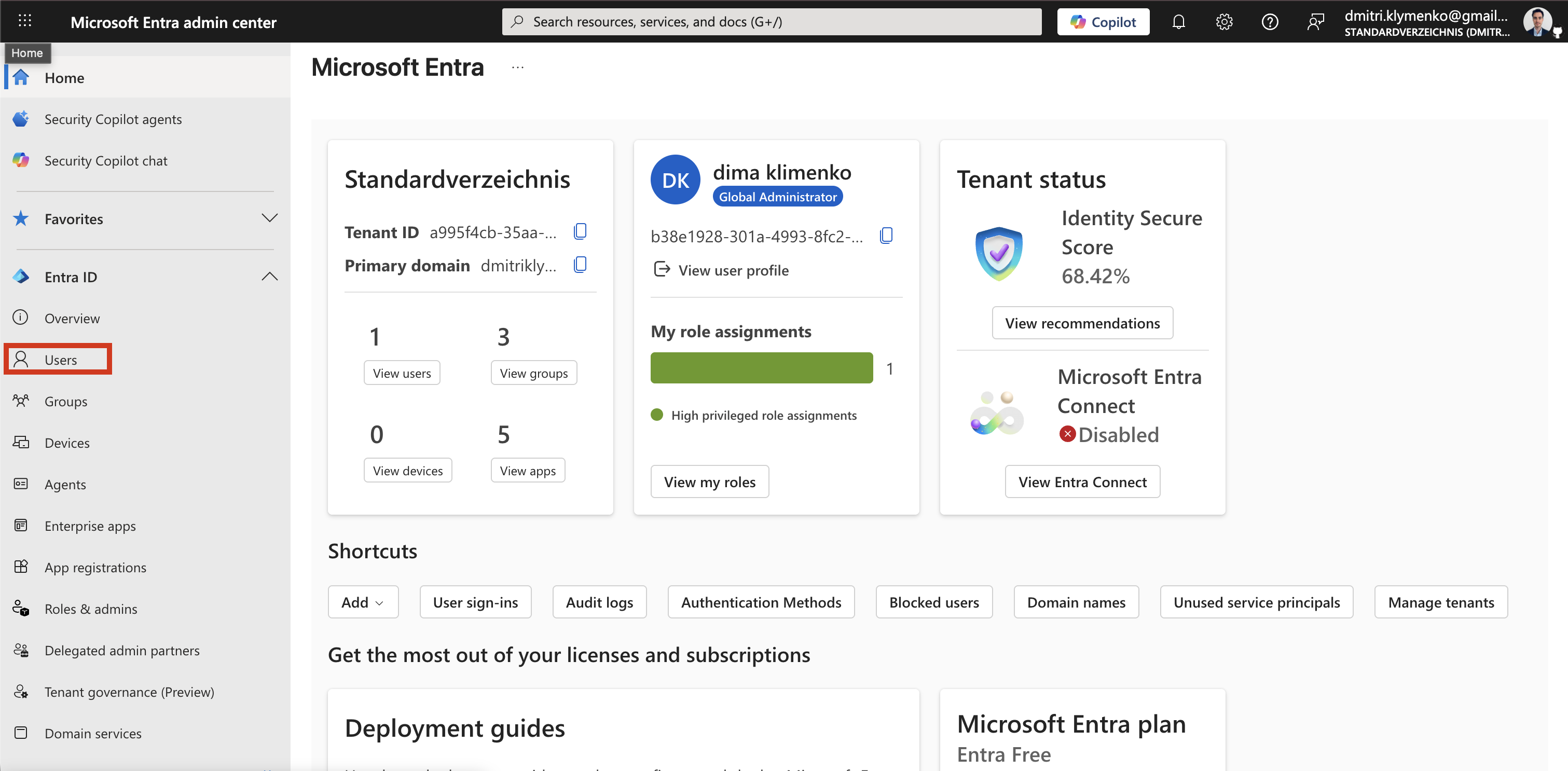Image resolution: width=1568 pixels, height=771 pixels.
Task: Collapse the Entra ID section chevron
Action: 270,277
